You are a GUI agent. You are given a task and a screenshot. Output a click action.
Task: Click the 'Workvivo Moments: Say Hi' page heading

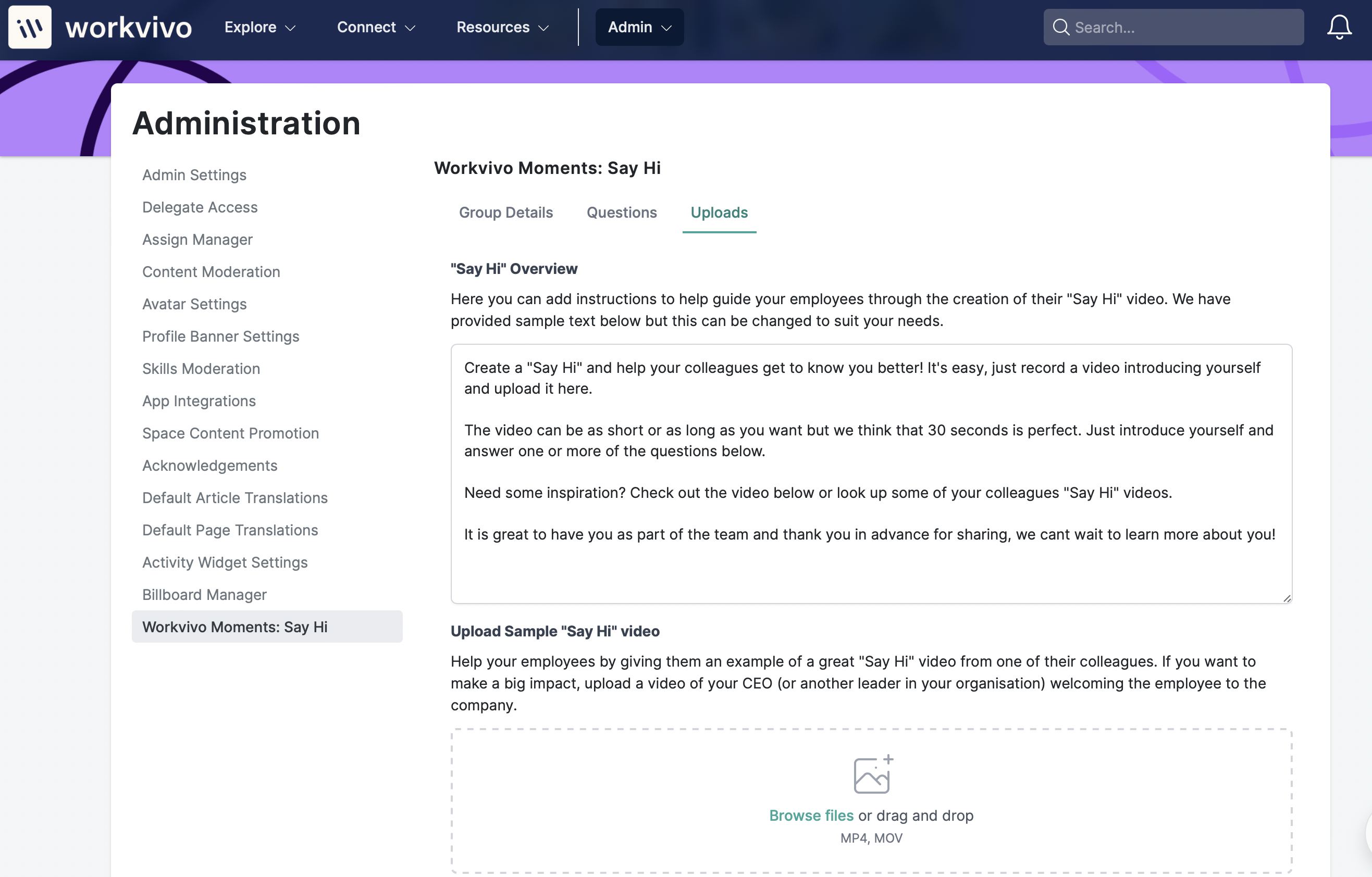pos(547,168)
